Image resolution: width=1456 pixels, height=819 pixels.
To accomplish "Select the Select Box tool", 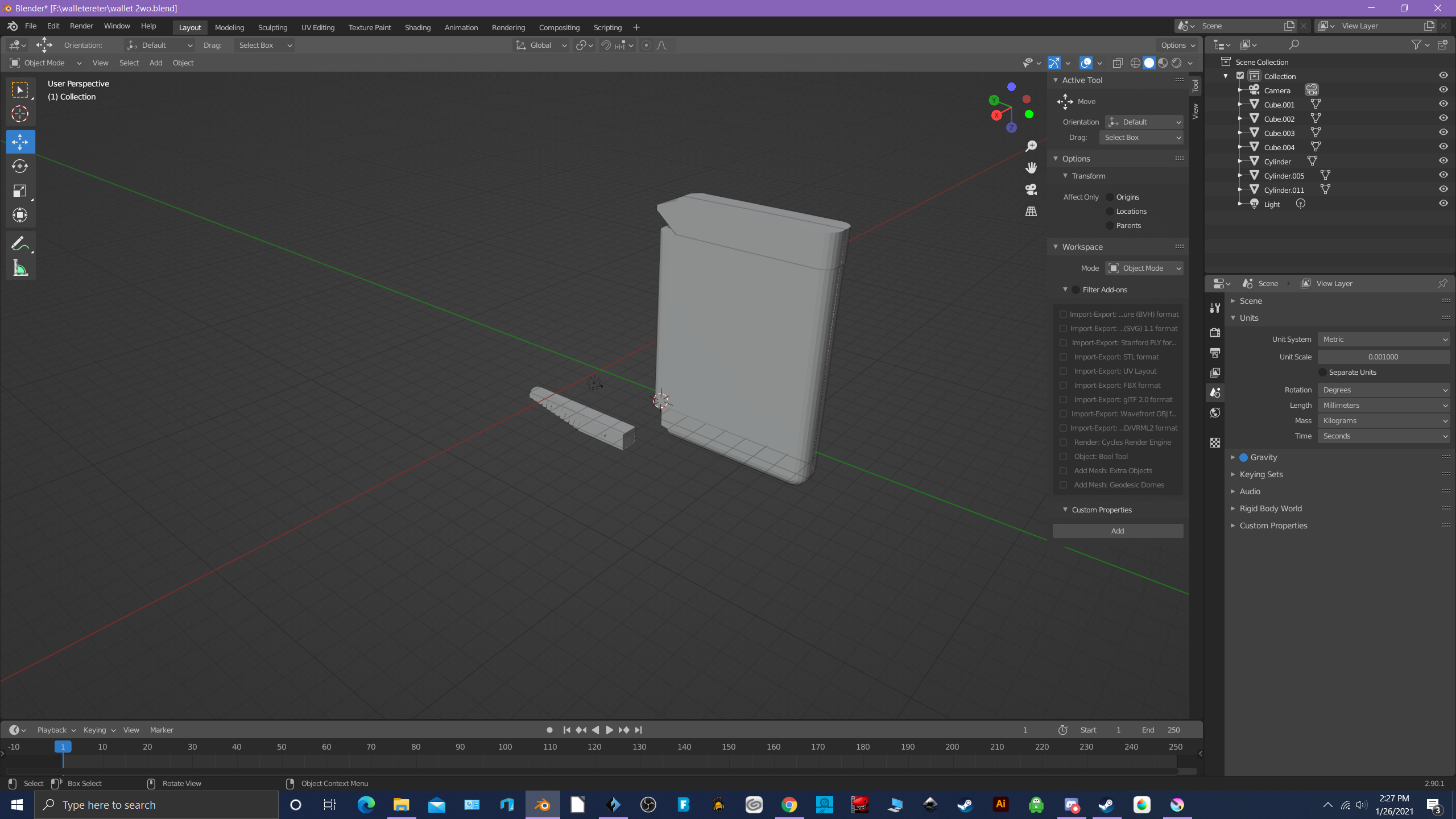I will coord(20,90).
